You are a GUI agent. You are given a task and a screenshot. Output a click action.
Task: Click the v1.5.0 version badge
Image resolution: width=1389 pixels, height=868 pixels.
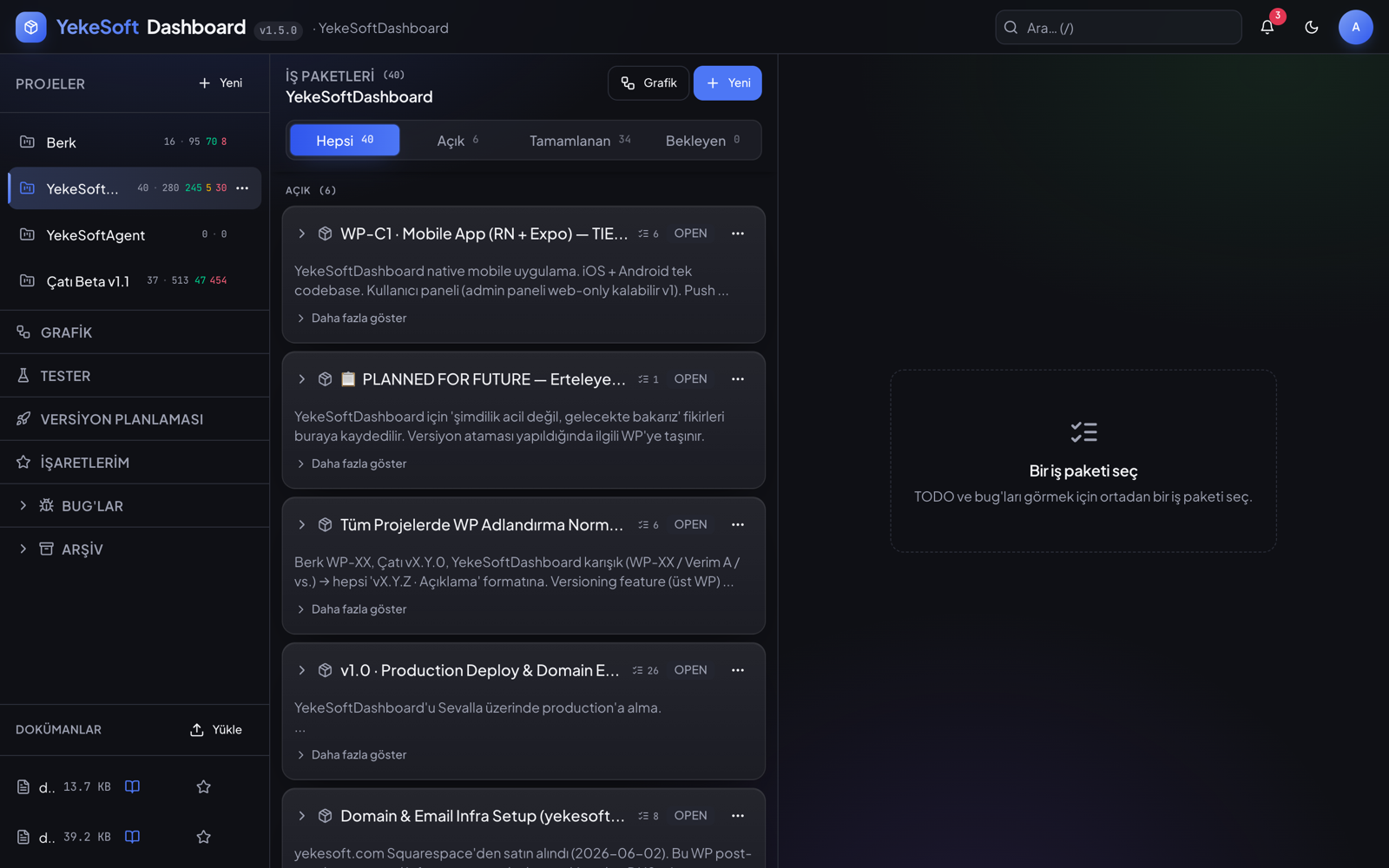click(x=278, y=30)
